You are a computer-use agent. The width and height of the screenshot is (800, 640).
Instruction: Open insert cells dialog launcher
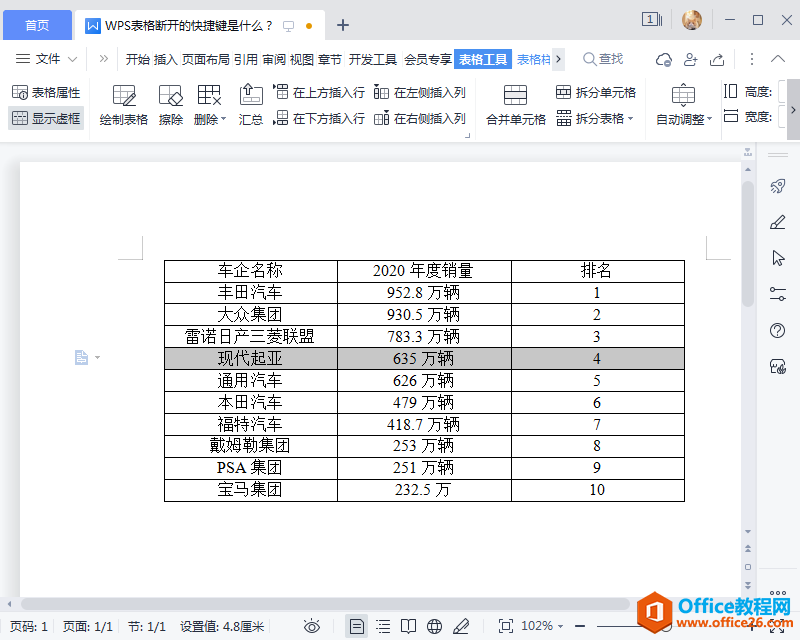pyautogui.click(x=467, y=135)
